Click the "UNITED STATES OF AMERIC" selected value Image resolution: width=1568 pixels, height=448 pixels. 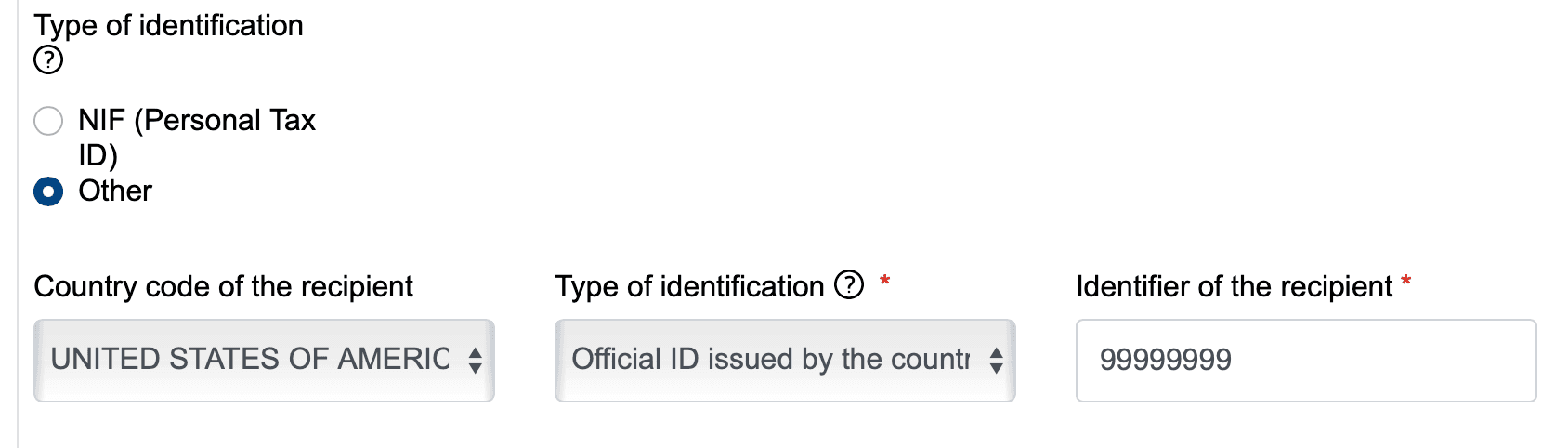pyautogui.click(x=250, y=360)
